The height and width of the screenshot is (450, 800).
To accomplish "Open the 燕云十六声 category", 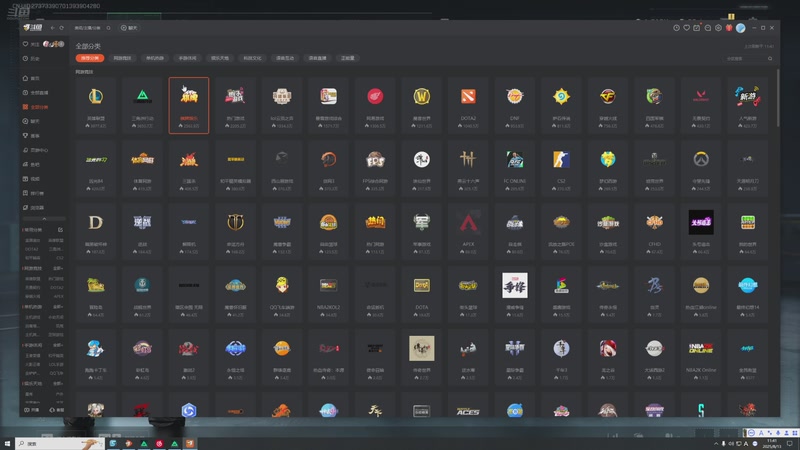I will click(x=468, y=168).
